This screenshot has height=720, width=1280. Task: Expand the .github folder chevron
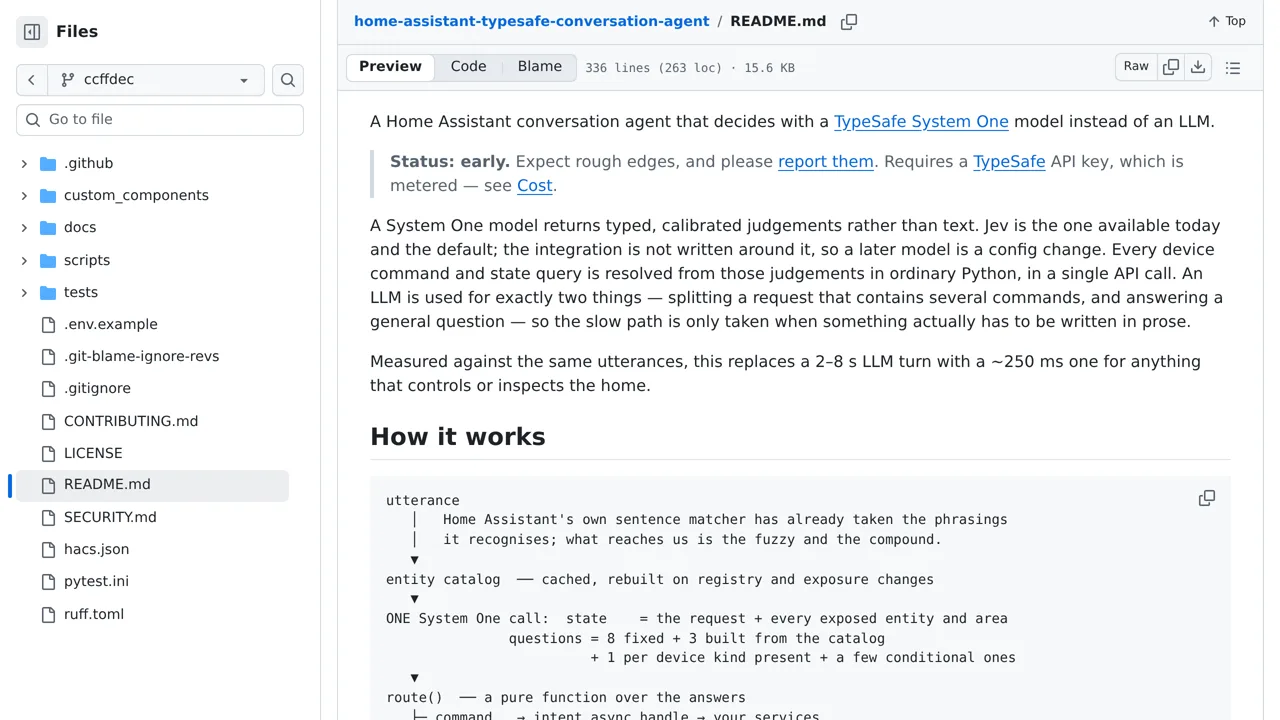point(24,163)
